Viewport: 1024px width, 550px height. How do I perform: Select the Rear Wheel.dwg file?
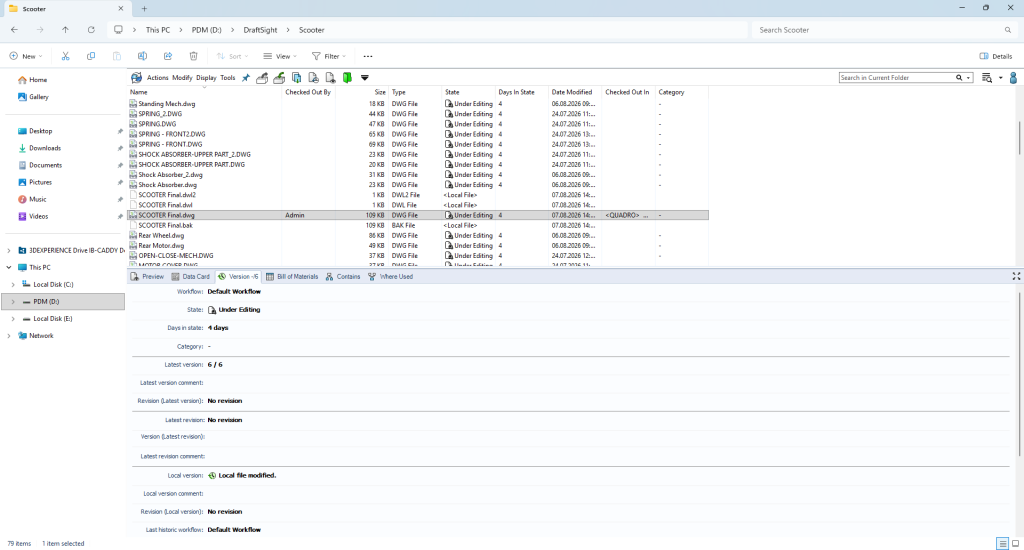click(161, 235)
